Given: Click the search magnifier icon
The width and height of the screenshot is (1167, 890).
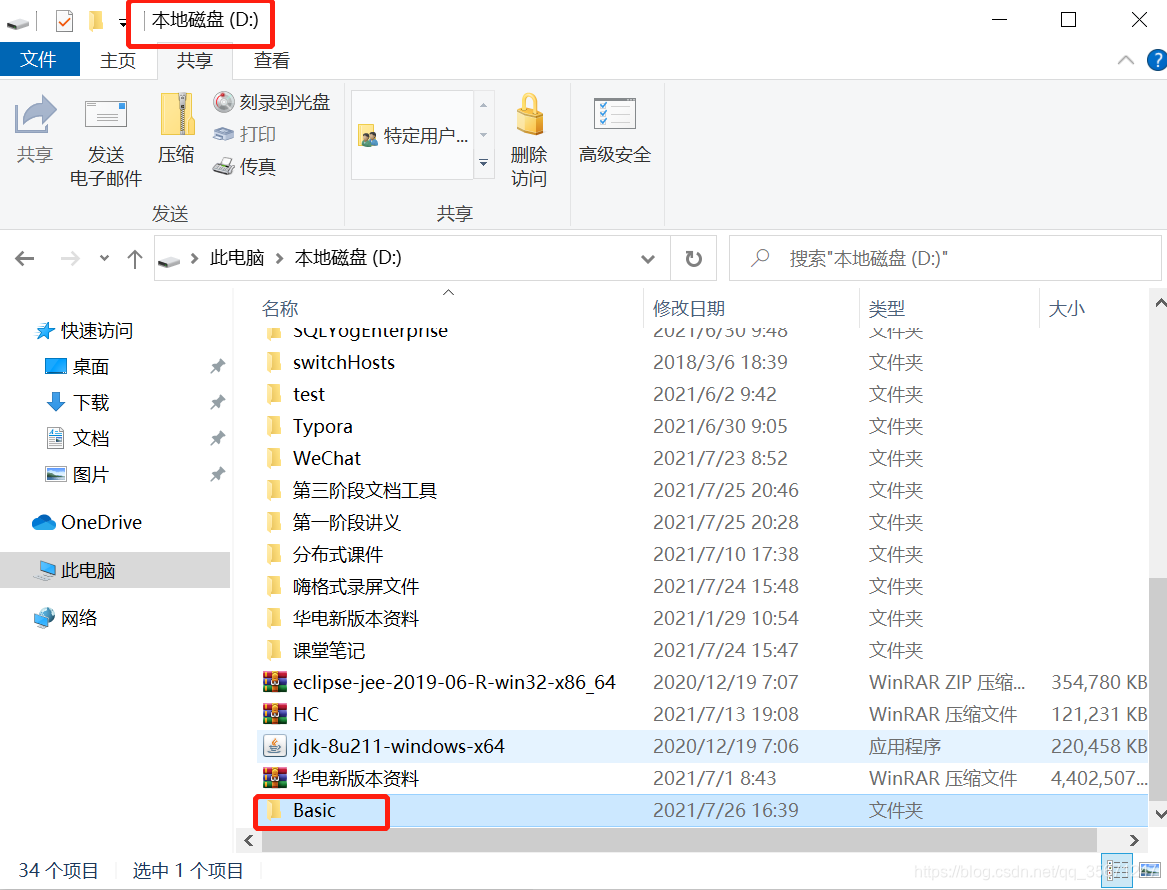Looking at the screenshot, I should (x=760, y=258).
